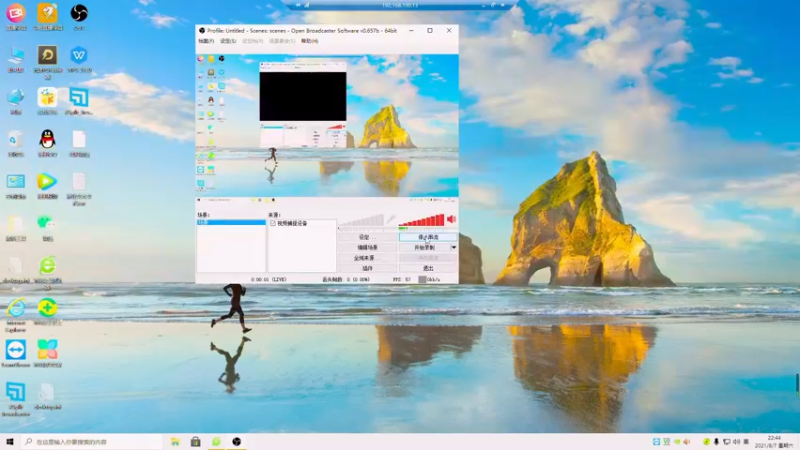The image size is (800, 450).
Task: Open the 360 browser green e icon
Action: (47, 266)
